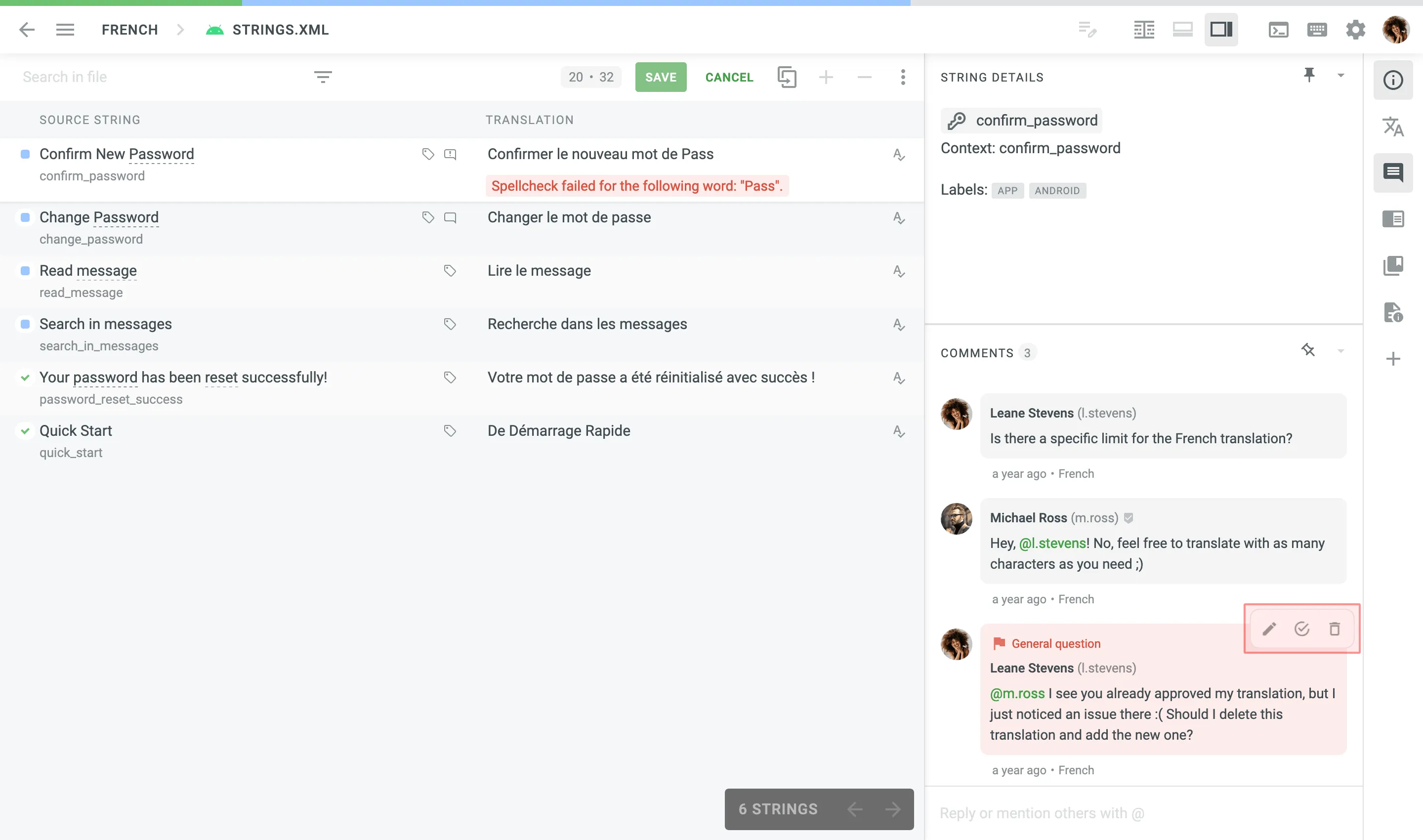Toggle the ANDROID label on confirm_password string

tap(1056, 190)
